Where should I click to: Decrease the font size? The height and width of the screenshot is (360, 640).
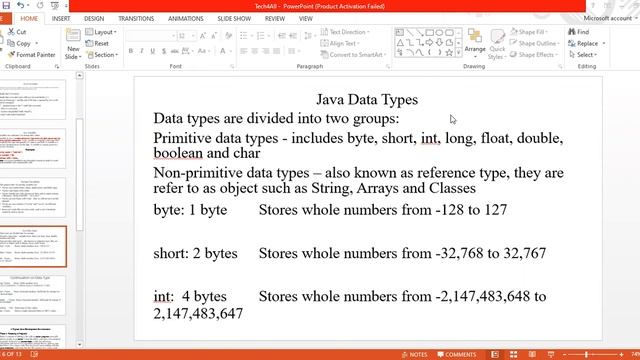[213, 36]
